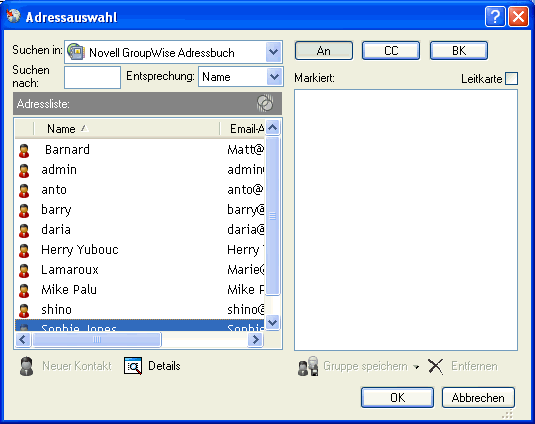The height and width of the screenshot is (424, 535).
Task: Select the anto name entry
Action: click(x=54, y=190)
